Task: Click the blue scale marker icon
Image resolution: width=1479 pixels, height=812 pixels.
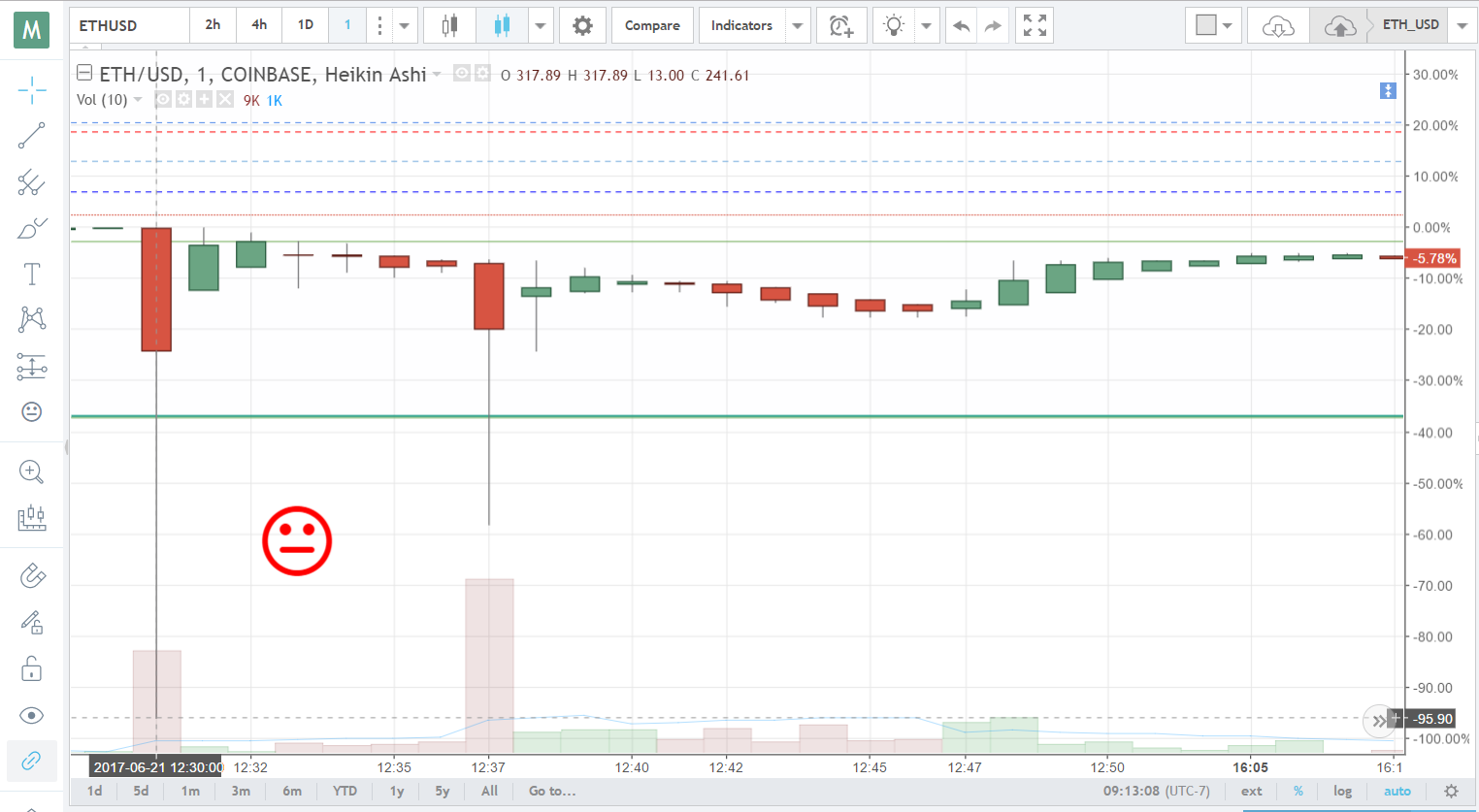Action: pyautogui.click(x=1388, y=90)
